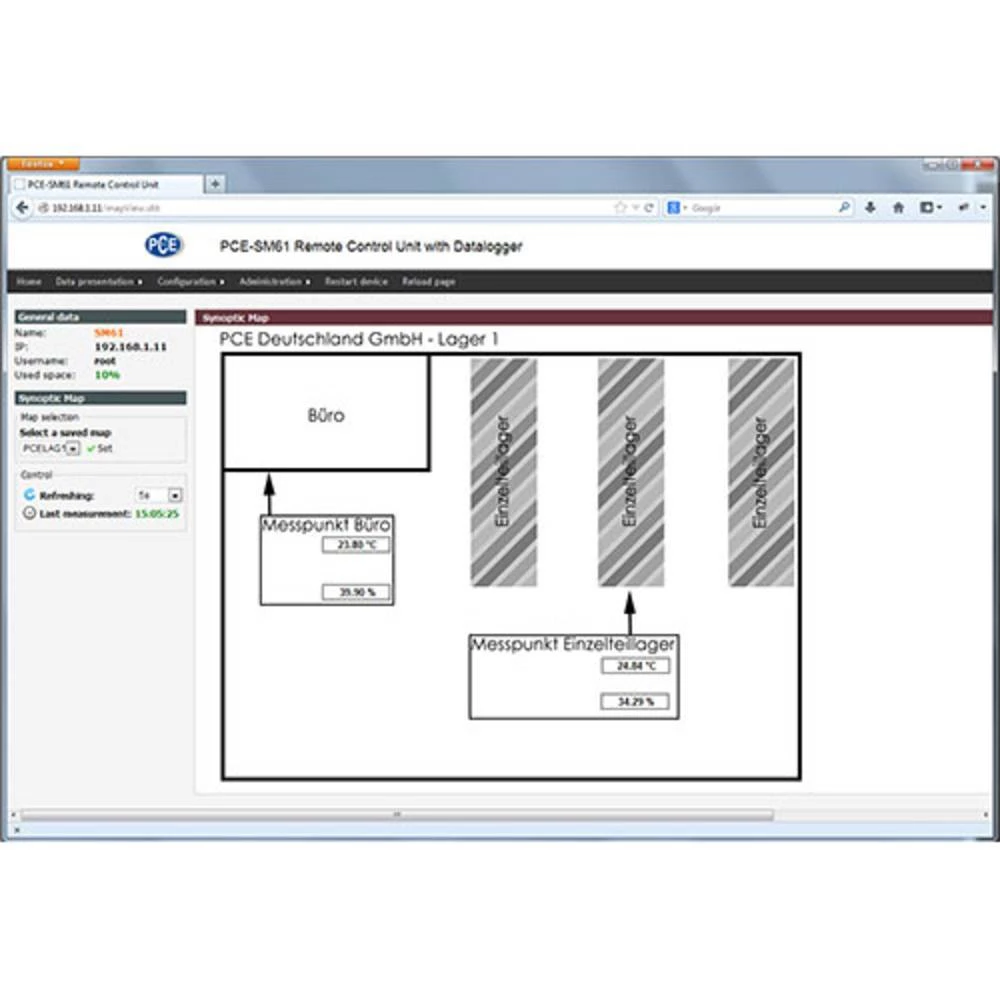Open the Administration menu
This screenshot has height=1000, width=1000.
[274, 282]
